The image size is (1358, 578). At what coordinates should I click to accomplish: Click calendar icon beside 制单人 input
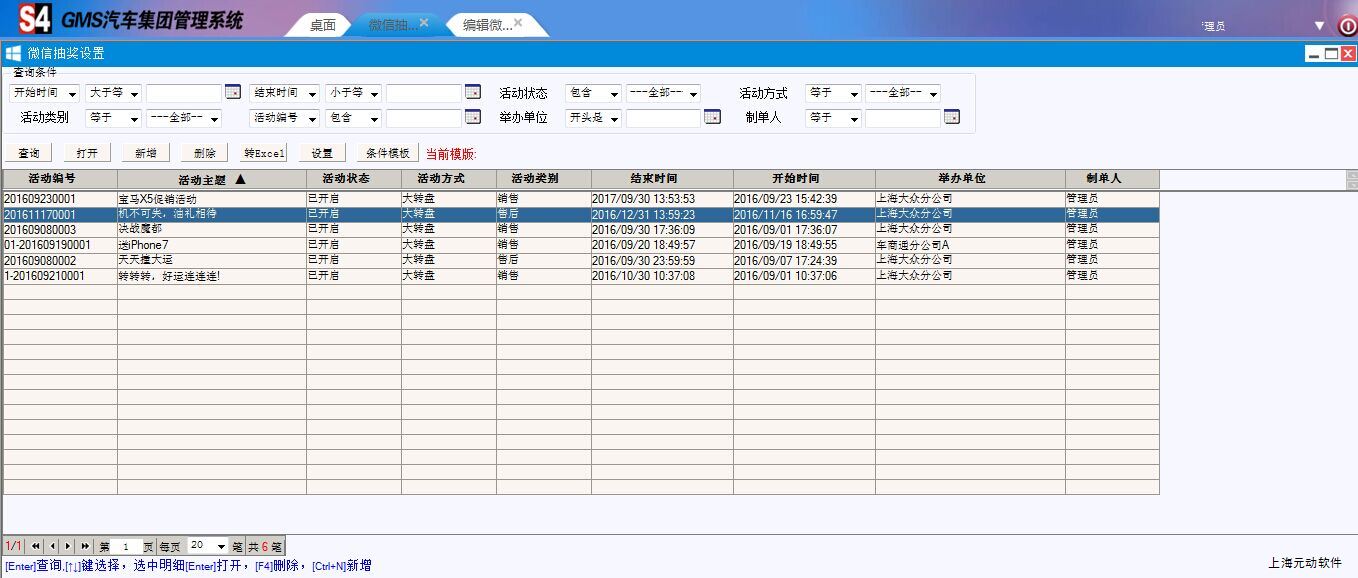(952, 118)
